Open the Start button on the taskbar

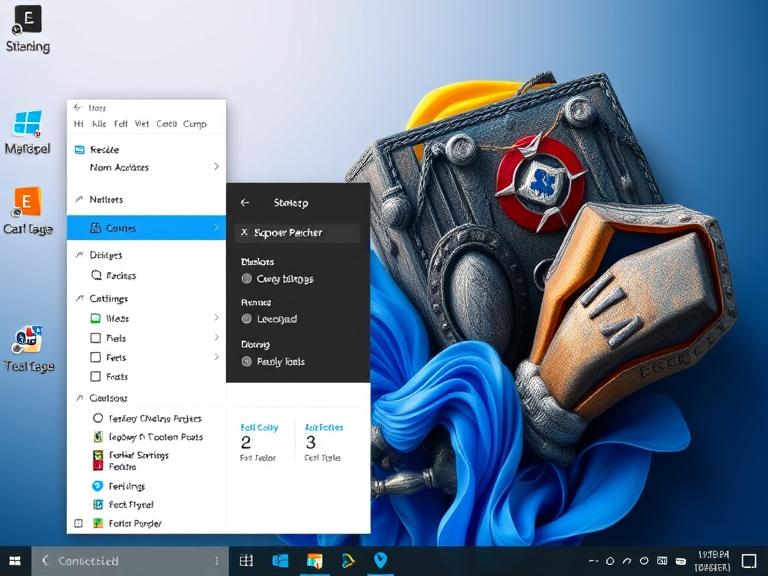pos(15,561)
